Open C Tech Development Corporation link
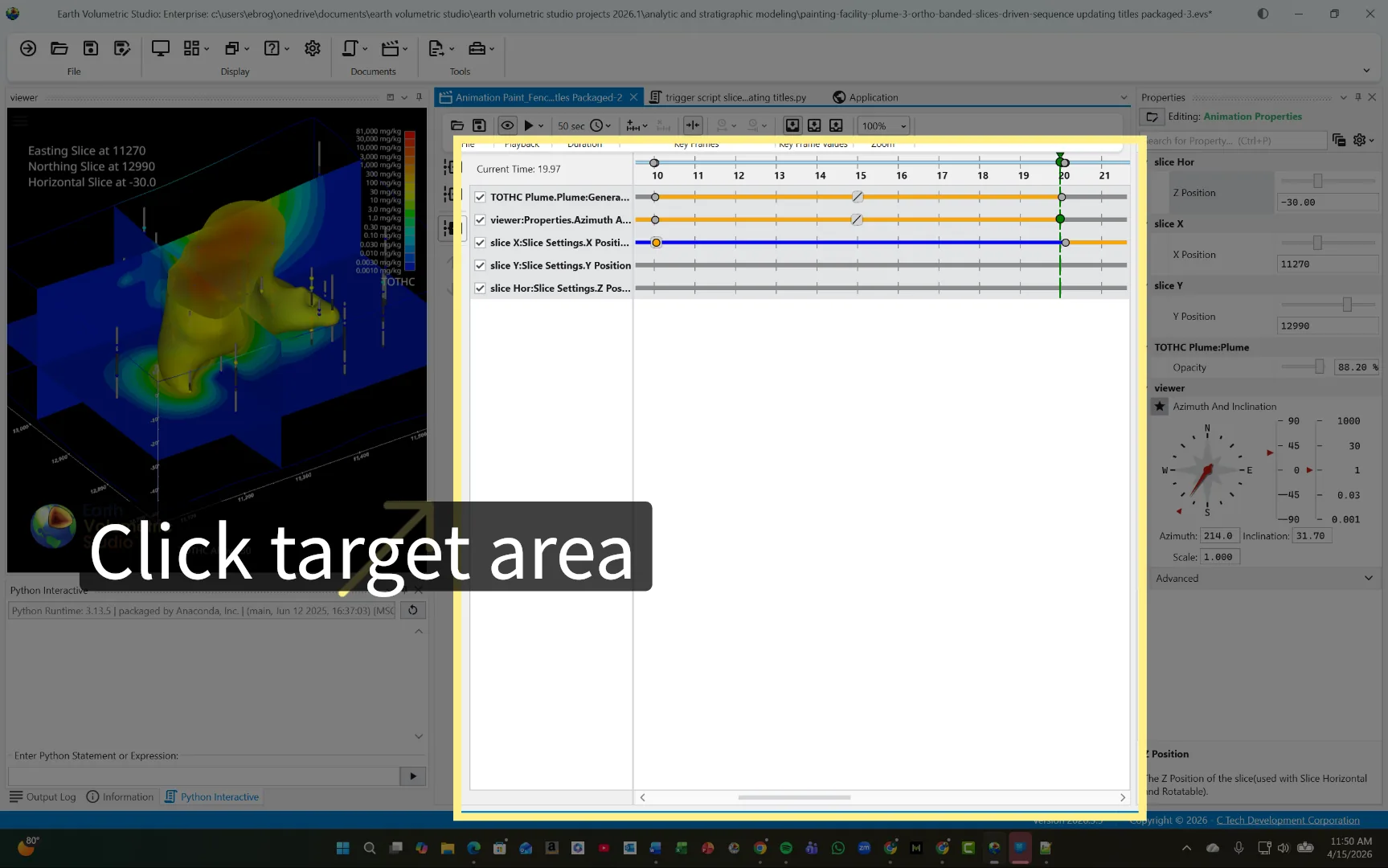This screenshot has height=868, width=1388. click(1288, 820)
